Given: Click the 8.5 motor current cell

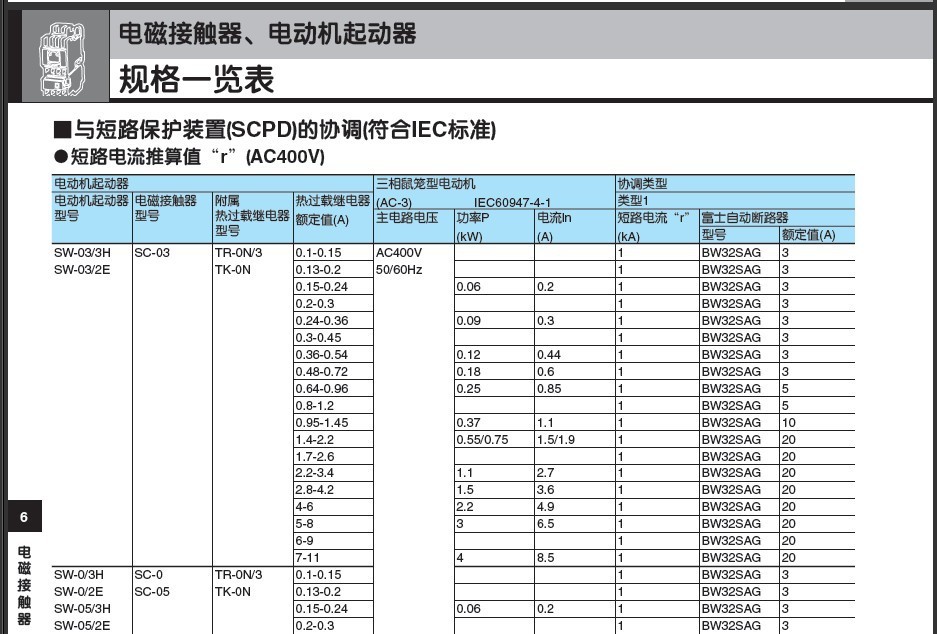Looking at the screenshot, I should (x=546, y=557).
